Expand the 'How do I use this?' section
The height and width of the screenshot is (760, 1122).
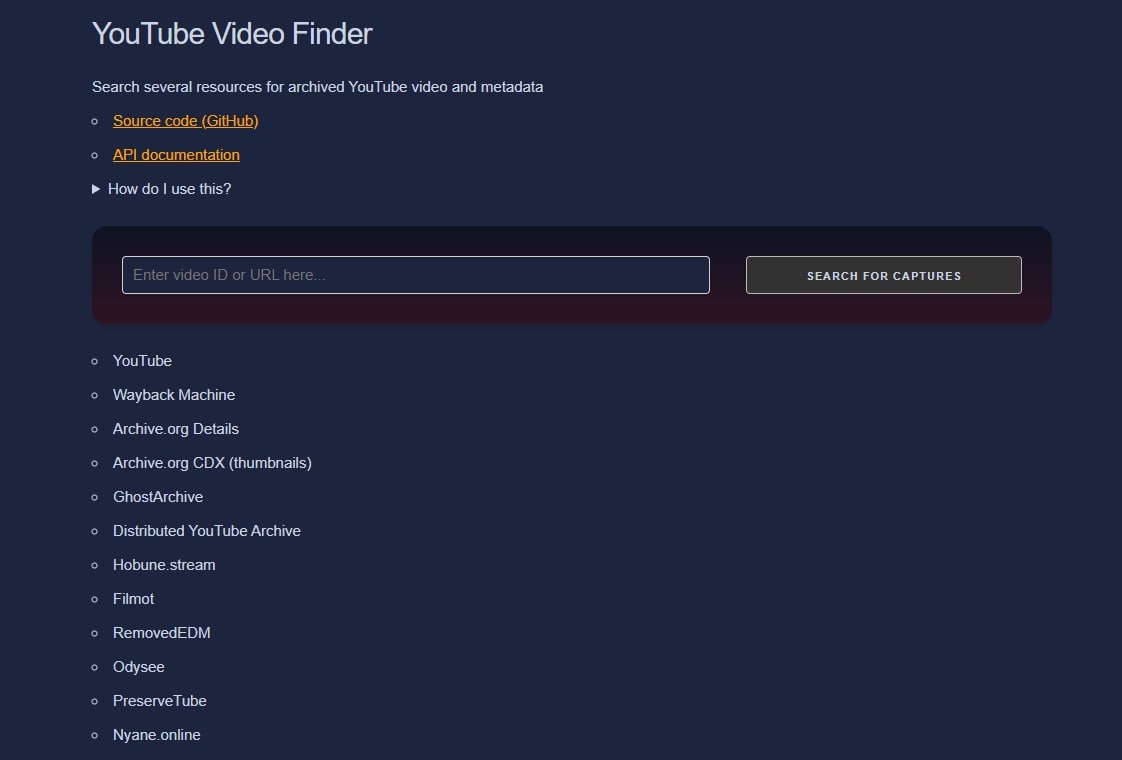[x=162, y=189]
